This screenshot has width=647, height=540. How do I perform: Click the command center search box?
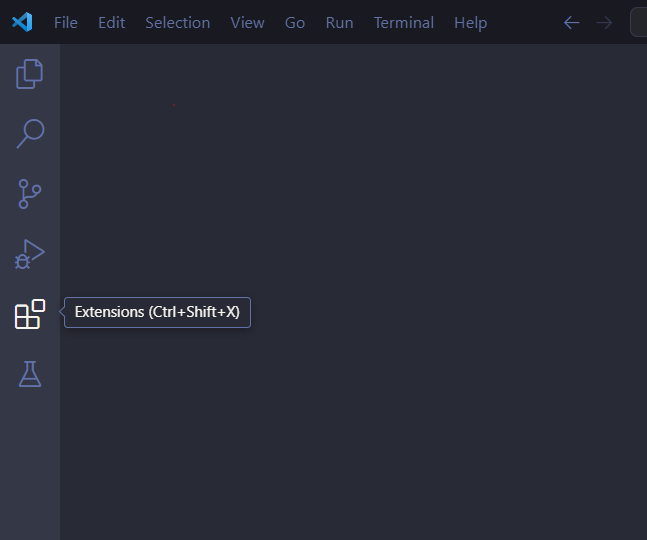638,22
